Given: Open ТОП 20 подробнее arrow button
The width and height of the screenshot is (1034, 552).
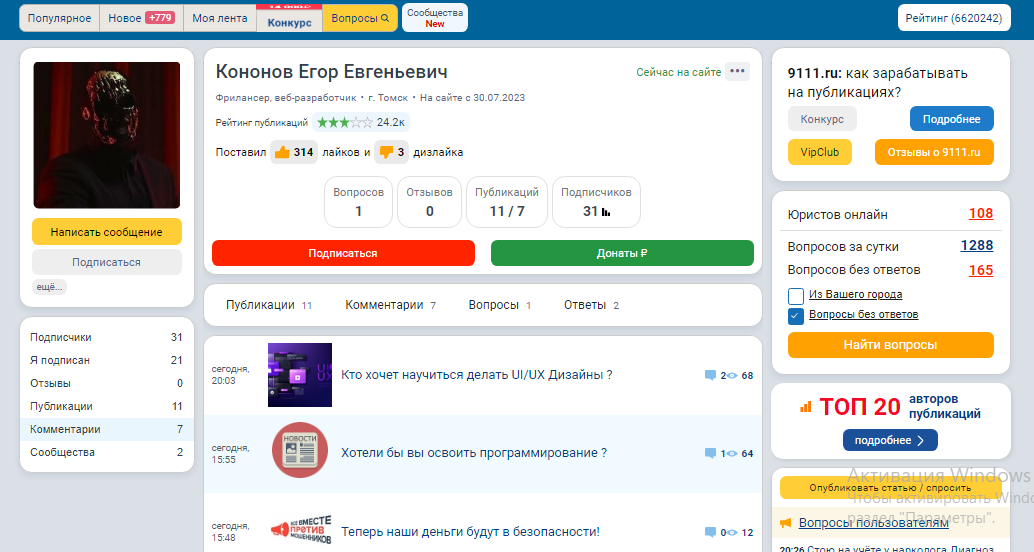Looking at the screenshot, I should [890, 440].
